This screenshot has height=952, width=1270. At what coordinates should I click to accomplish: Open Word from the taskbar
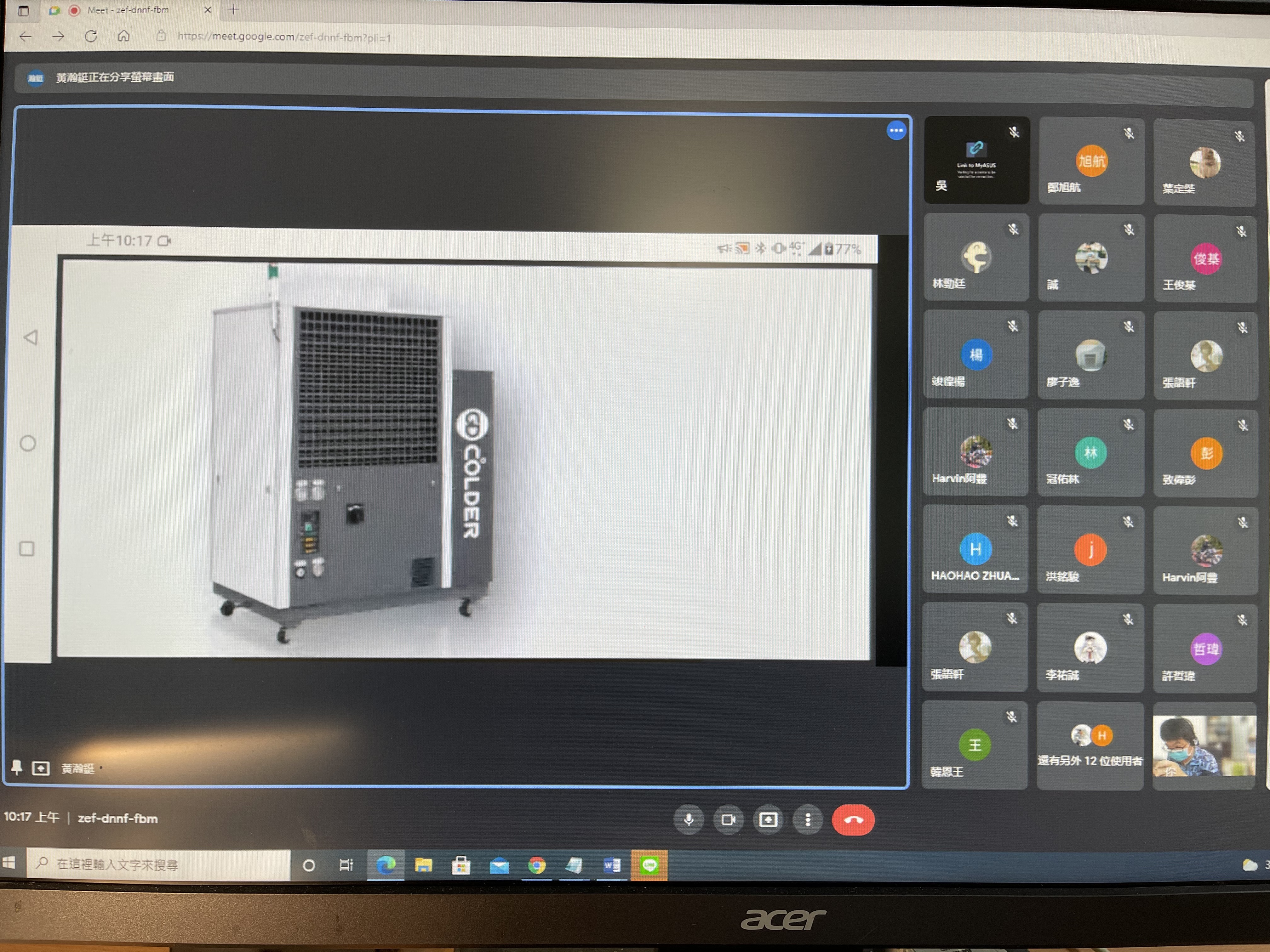611,865
